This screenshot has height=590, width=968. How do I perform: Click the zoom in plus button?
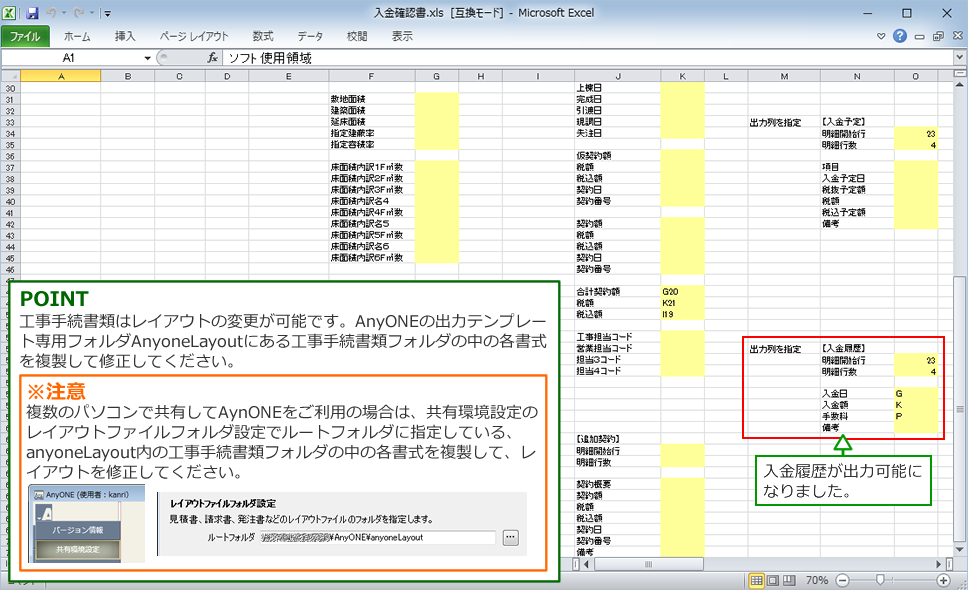pyautogui.click(x=943, y=580)
